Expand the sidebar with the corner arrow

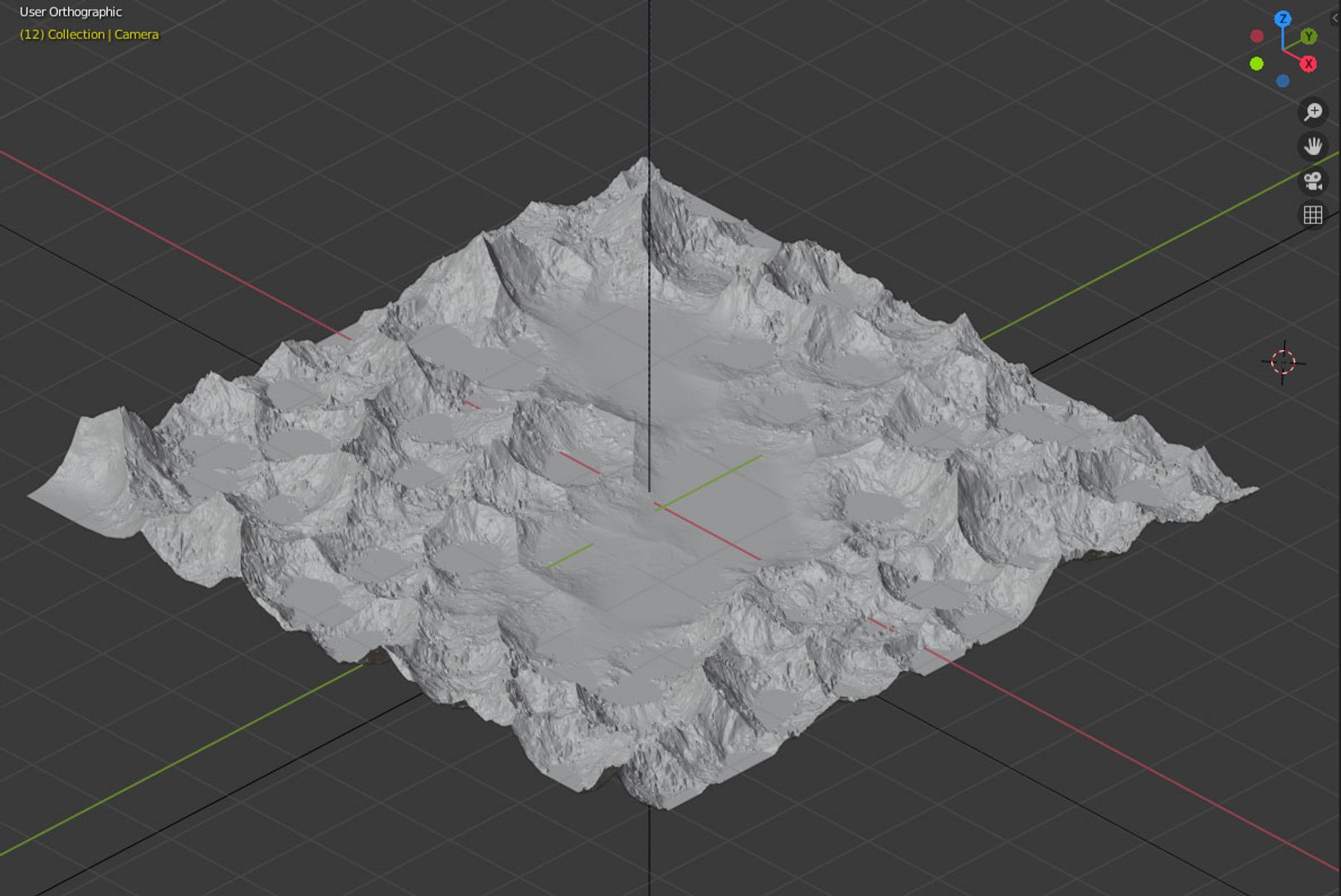tap(1335, 18)
